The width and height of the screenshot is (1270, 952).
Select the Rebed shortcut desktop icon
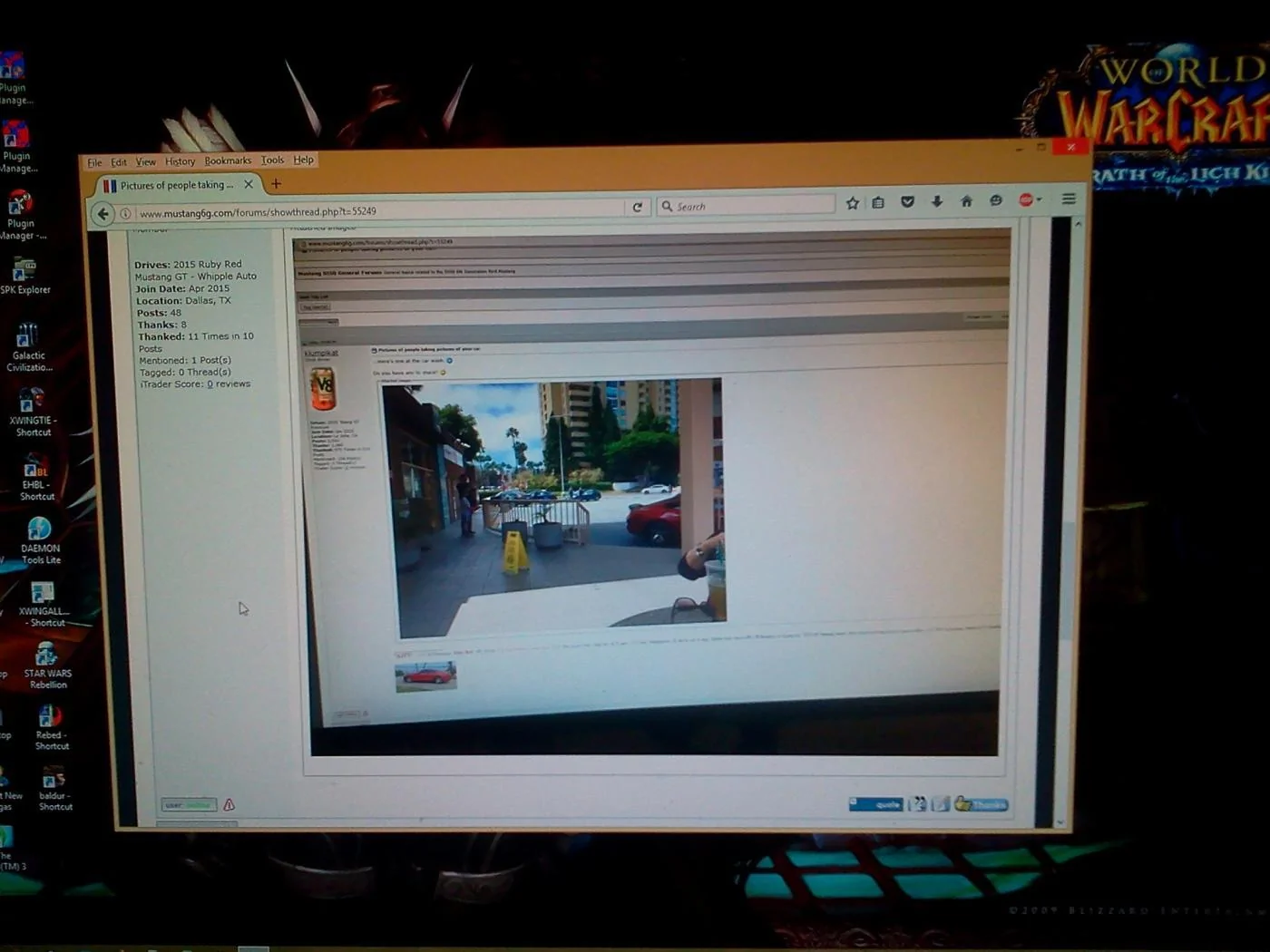coord(50,728)
